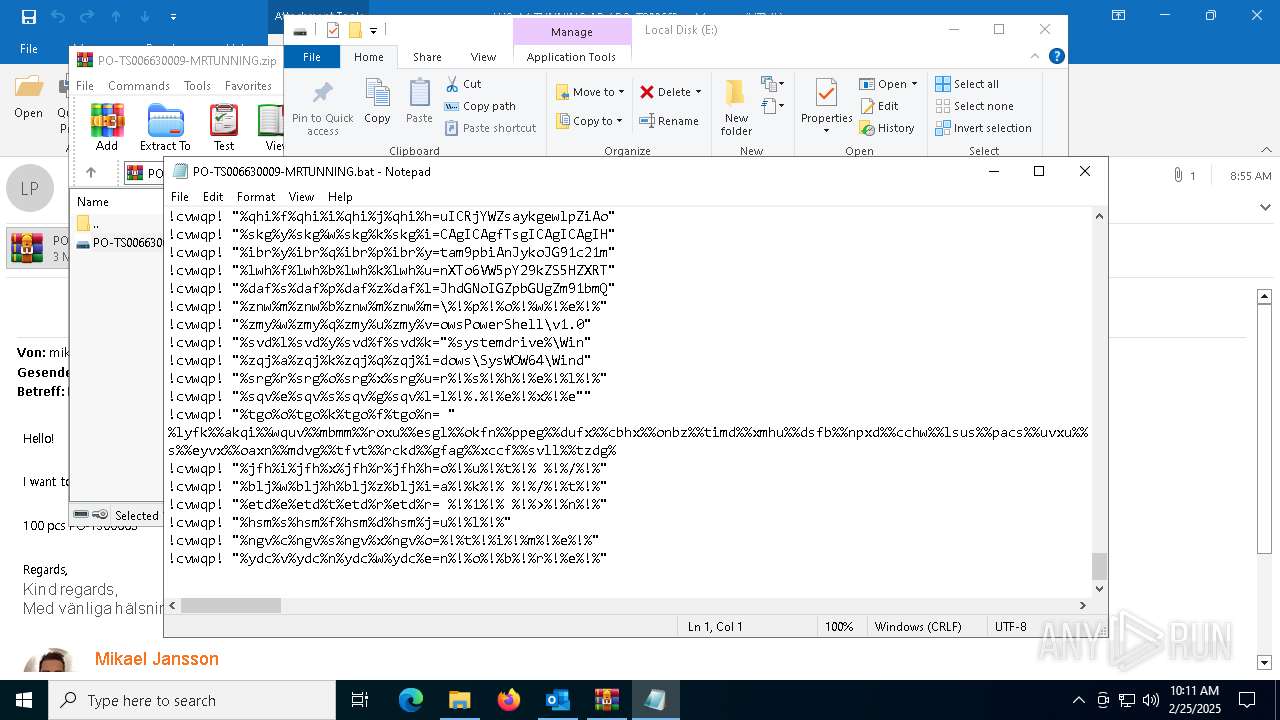The width and height of the screenshot is (1280, 720).
Task: Open notification center icon
Action: point(1247,700)
